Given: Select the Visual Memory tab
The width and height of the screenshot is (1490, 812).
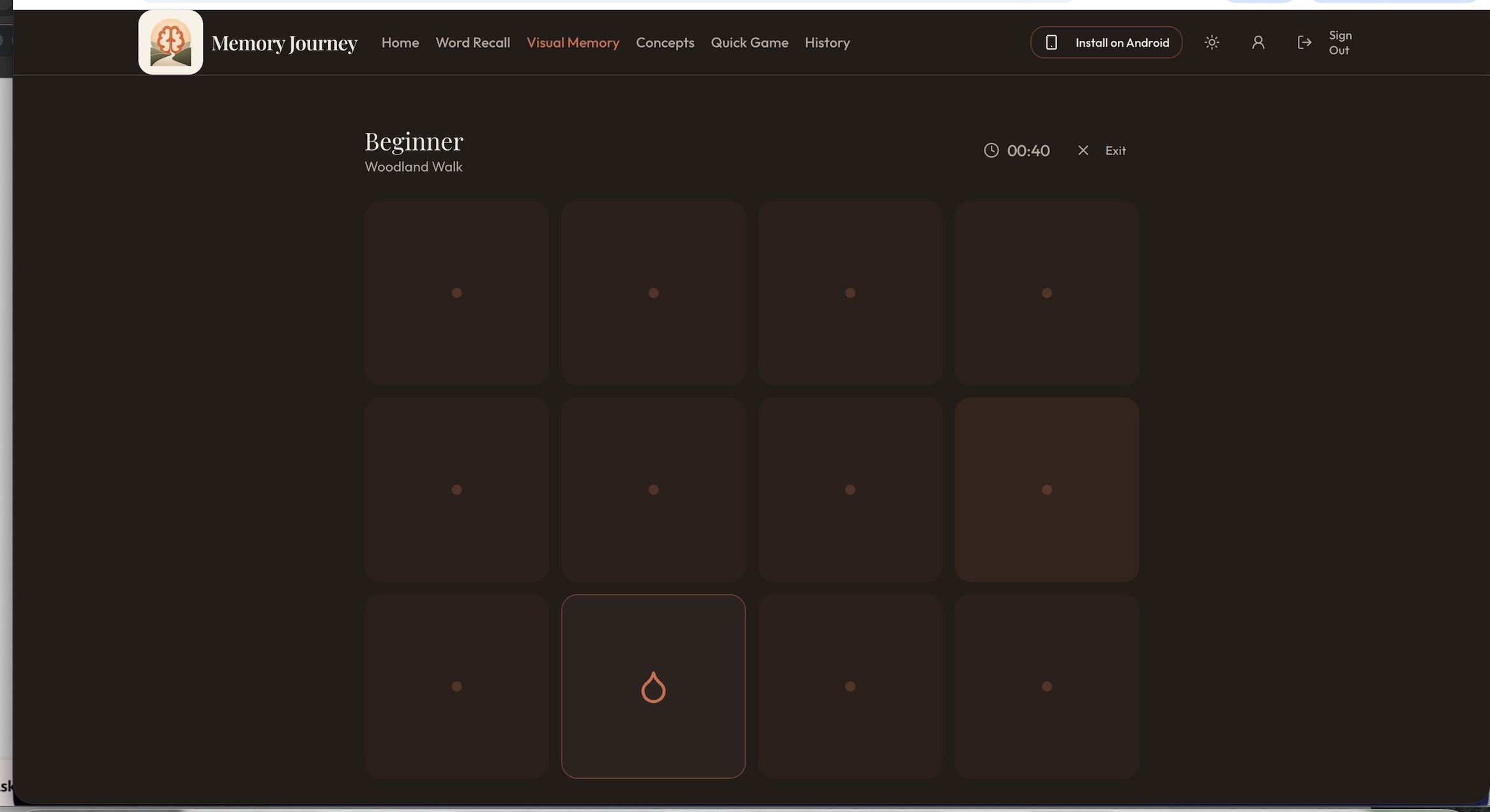Looking at the screenshot, I should [573, 43].
